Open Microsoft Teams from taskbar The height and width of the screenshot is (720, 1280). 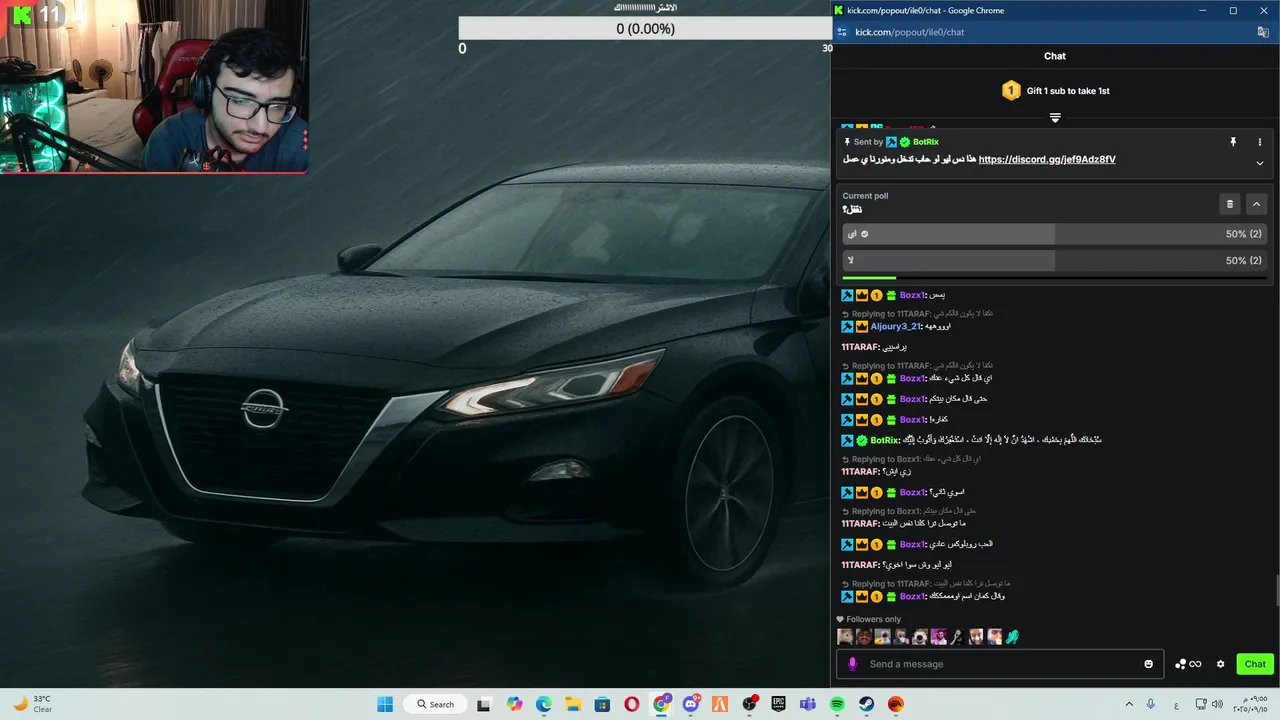point(807,704)
